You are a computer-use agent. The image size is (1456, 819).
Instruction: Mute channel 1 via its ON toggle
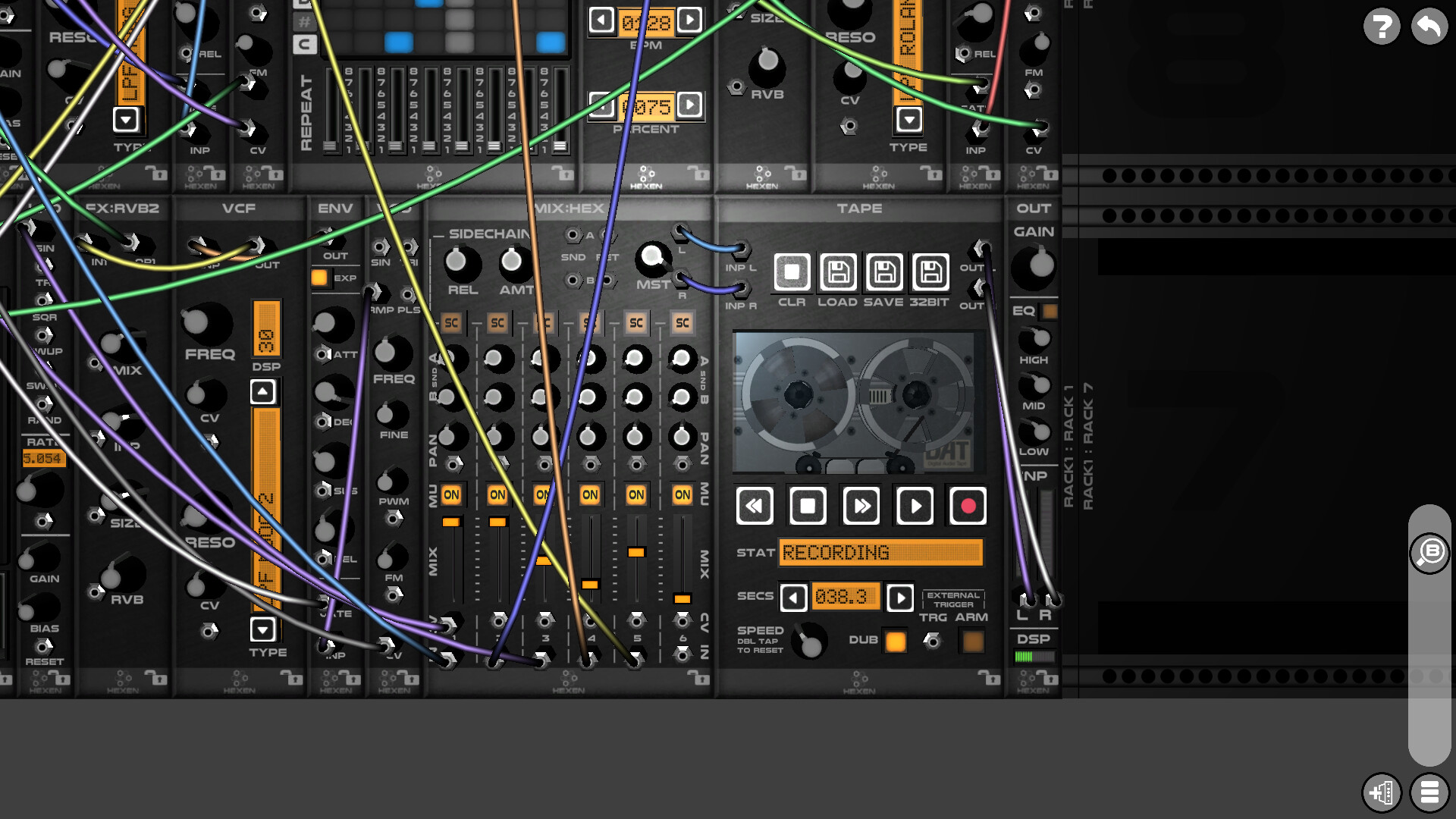point(452,494)
